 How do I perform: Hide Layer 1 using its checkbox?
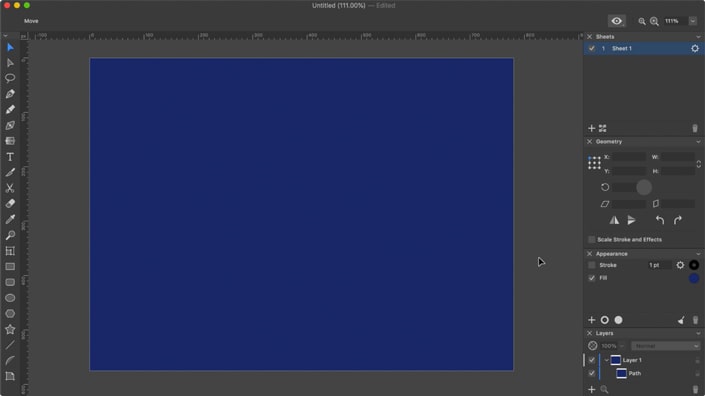pos(592,360)
